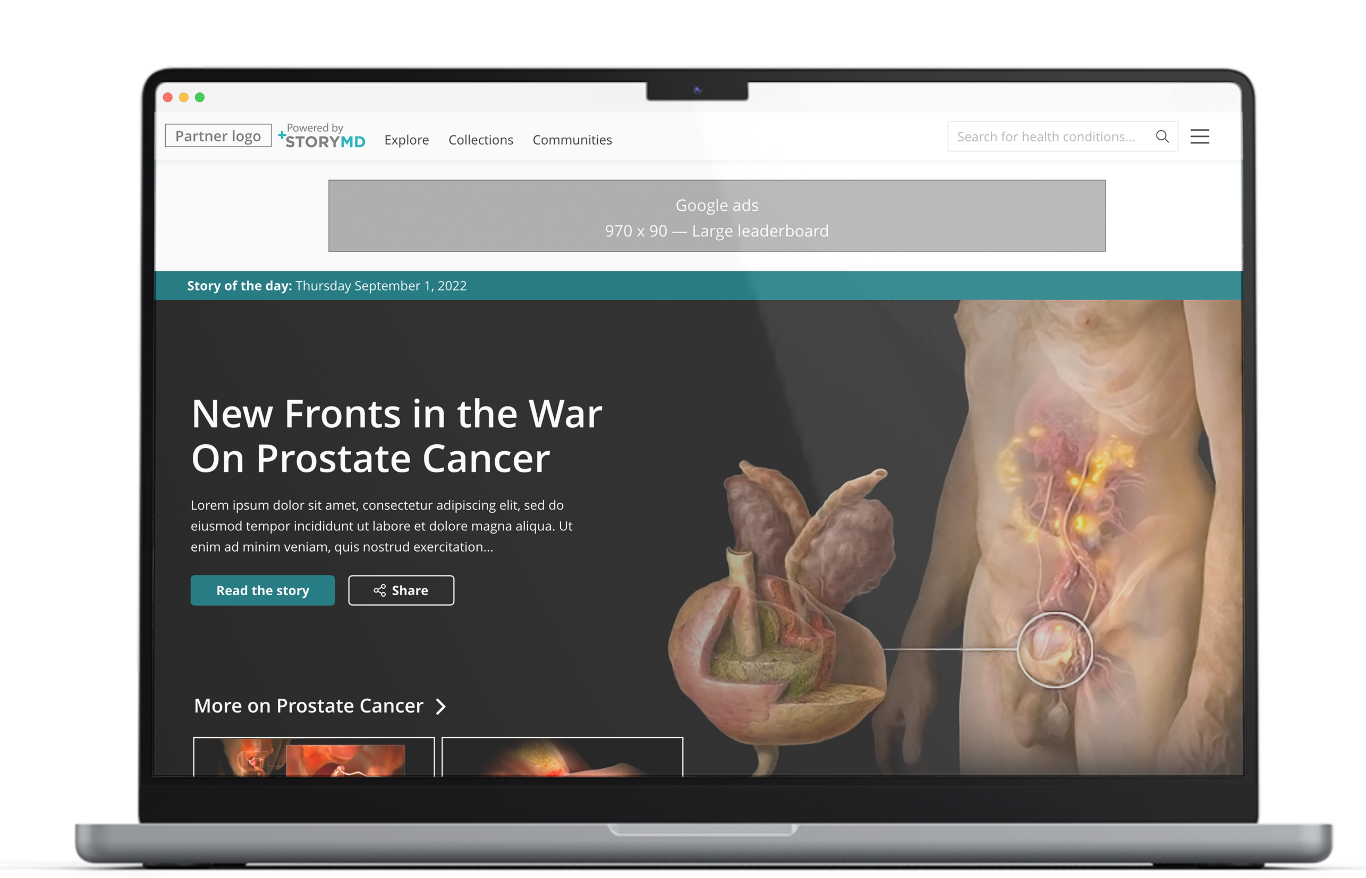Click the green fullscreen window dot
The height and width of the screenshot is (878, 1366).
tap(200, 97)
